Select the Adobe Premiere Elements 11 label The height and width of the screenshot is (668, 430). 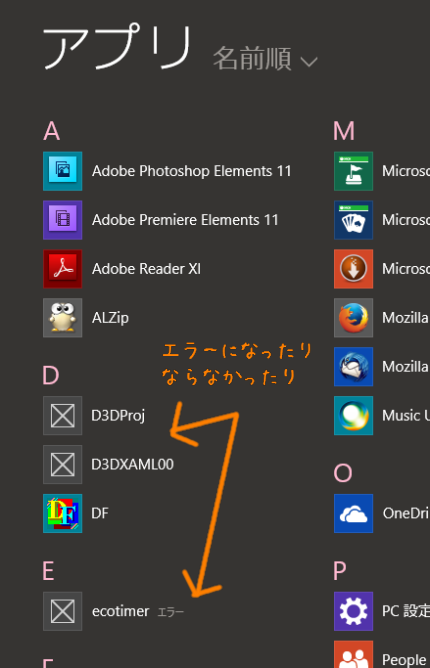185,220
